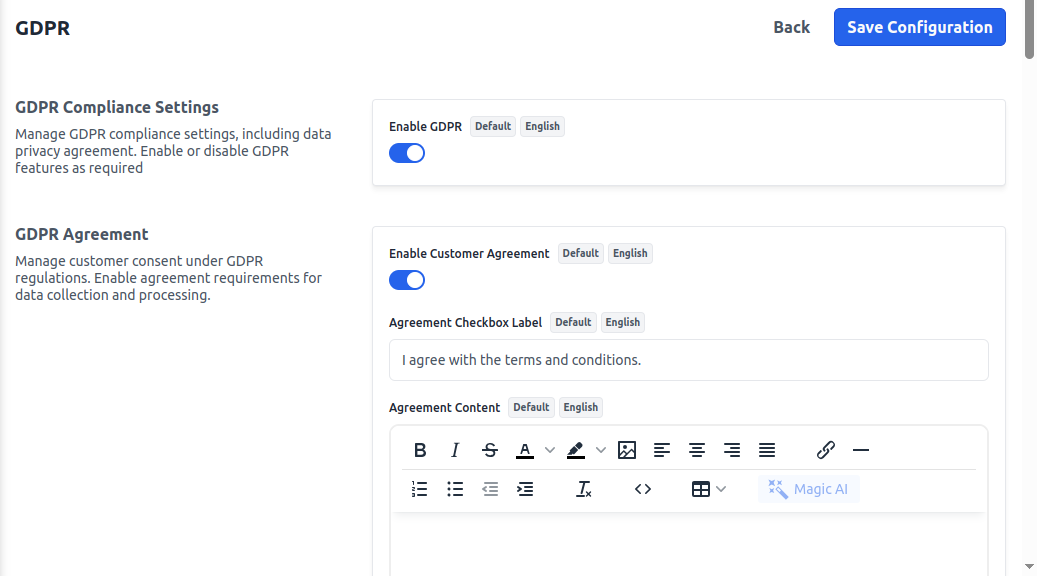Screen dimensions: 1037x576
Task: Switch to the English tab for Agreement Content
Action: [580, 407]
